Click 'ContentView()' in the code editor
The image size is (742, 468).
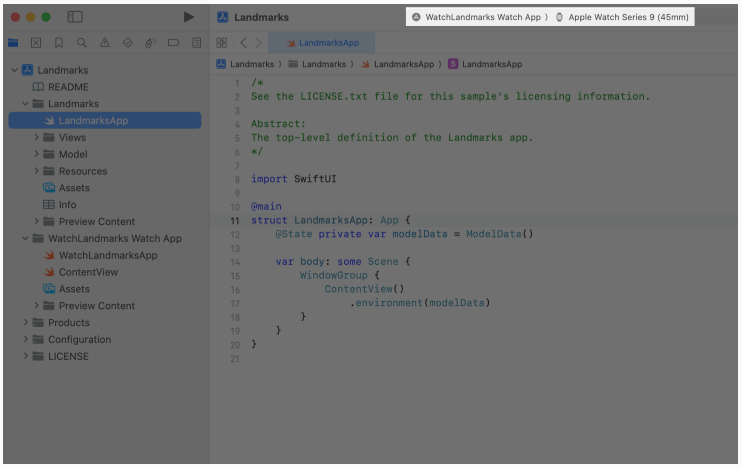(x=364, y=289)
